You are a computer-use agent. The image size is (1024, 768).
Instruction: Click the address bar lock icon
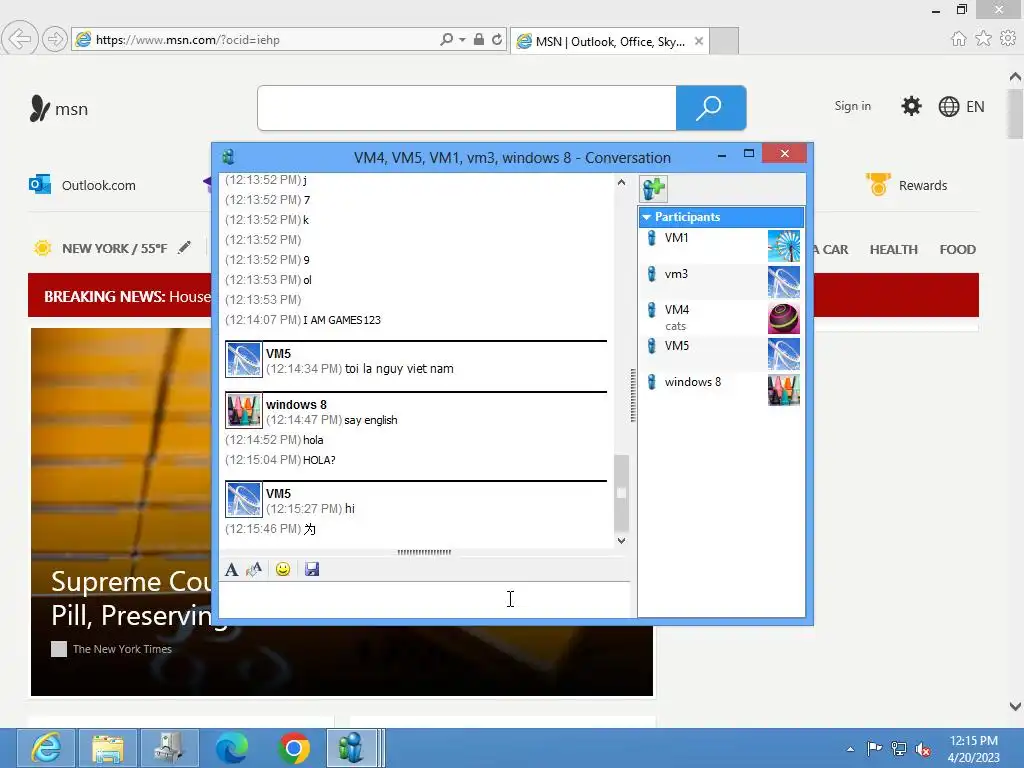479,39
